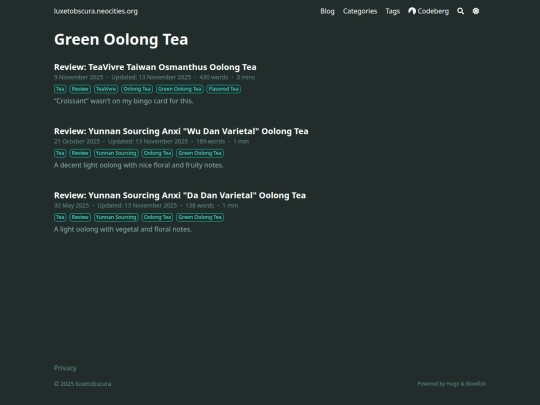540x405 pixels.
Task: Click the Tea tag under Da Dan review
Action: pos(60,217)
